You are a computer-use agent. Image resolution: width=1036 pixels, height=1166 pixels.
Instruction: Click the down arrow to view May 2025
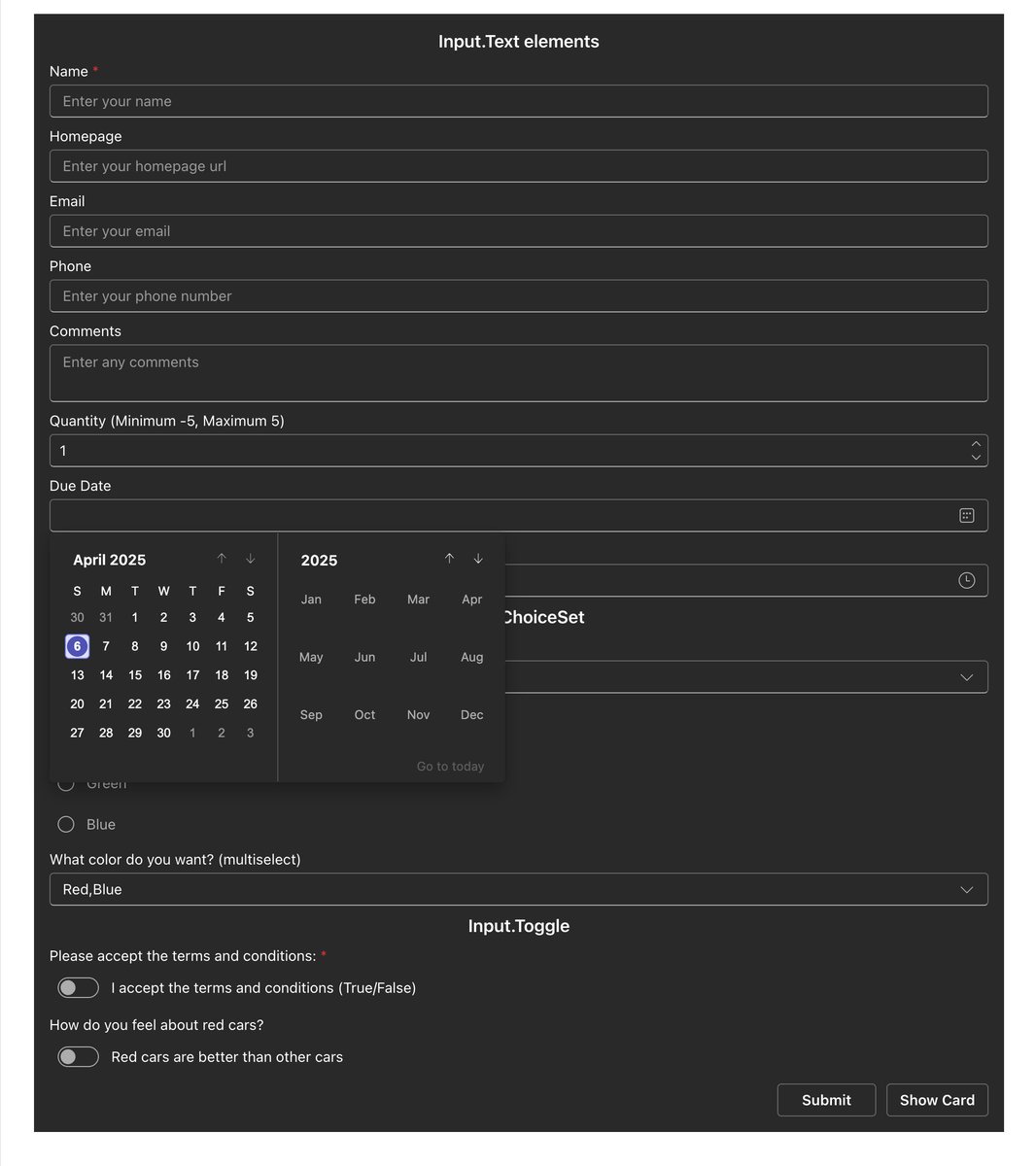[x=250, y=559]
